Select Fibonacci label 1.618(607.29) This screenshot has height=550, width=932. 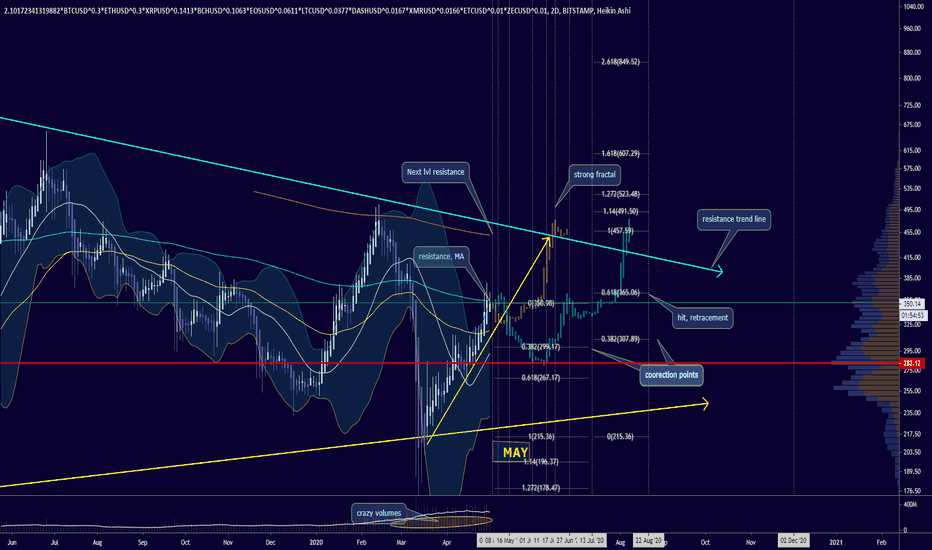620,153
